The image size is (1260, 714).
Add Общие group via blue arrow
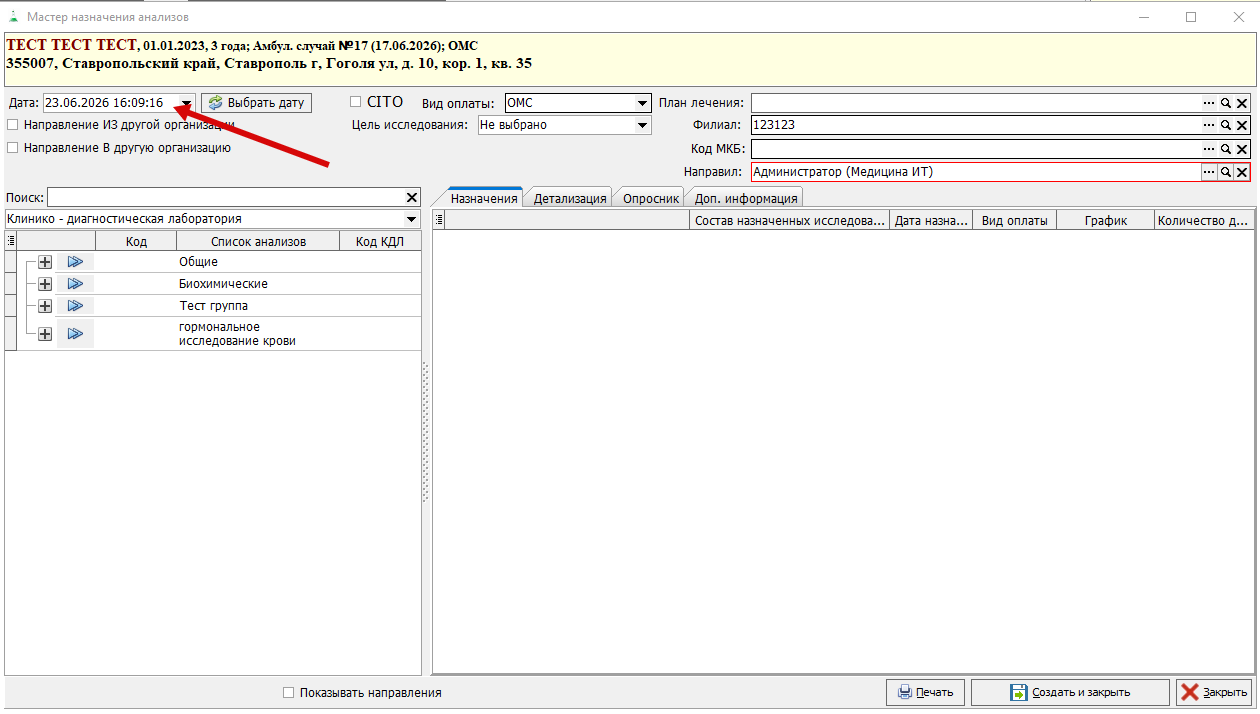pyautogui.click(x=75, y=262)
